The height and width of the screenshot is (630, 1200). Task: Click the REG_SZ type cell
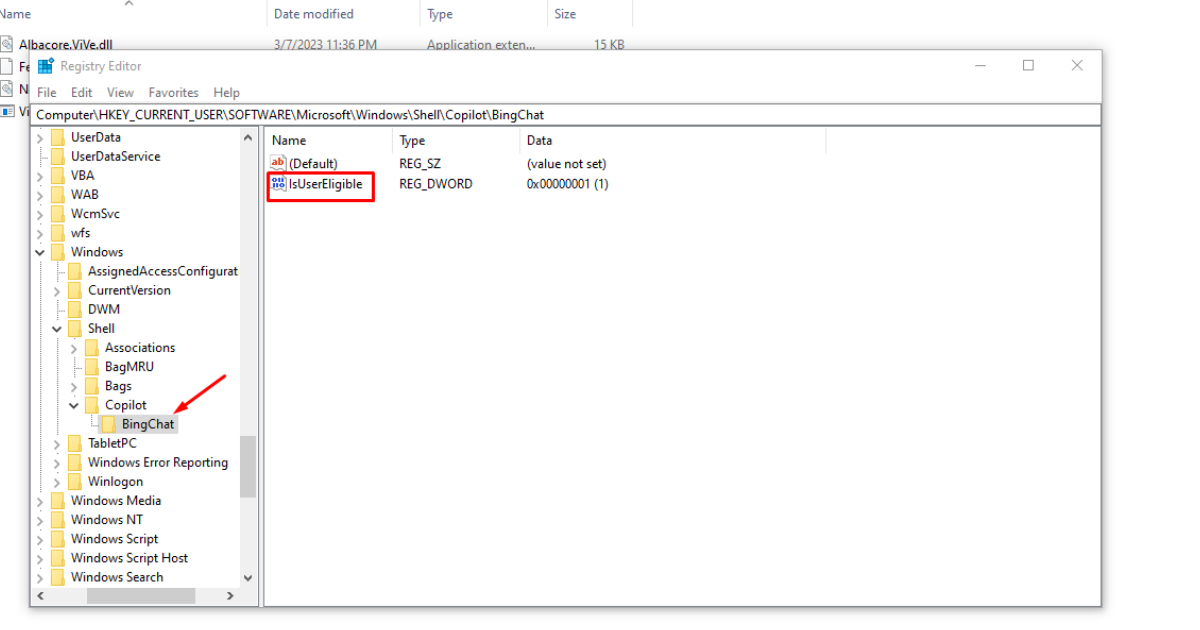click(x=419, y=163)
